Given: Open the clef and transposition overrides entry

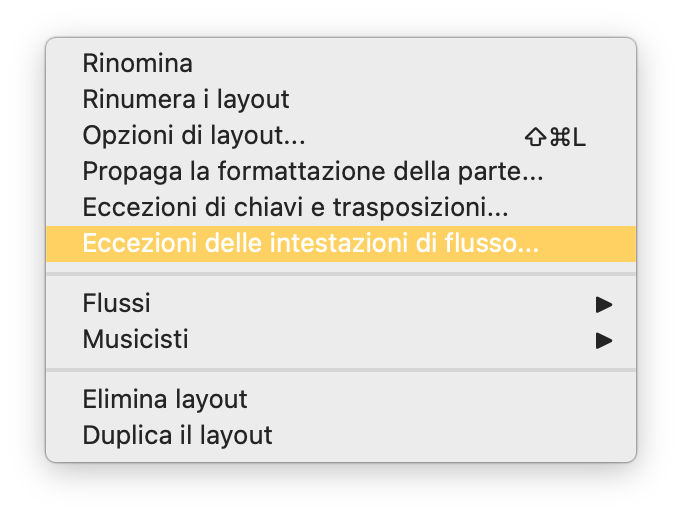Looking at the screenshot, I should (x=296, y=207).
